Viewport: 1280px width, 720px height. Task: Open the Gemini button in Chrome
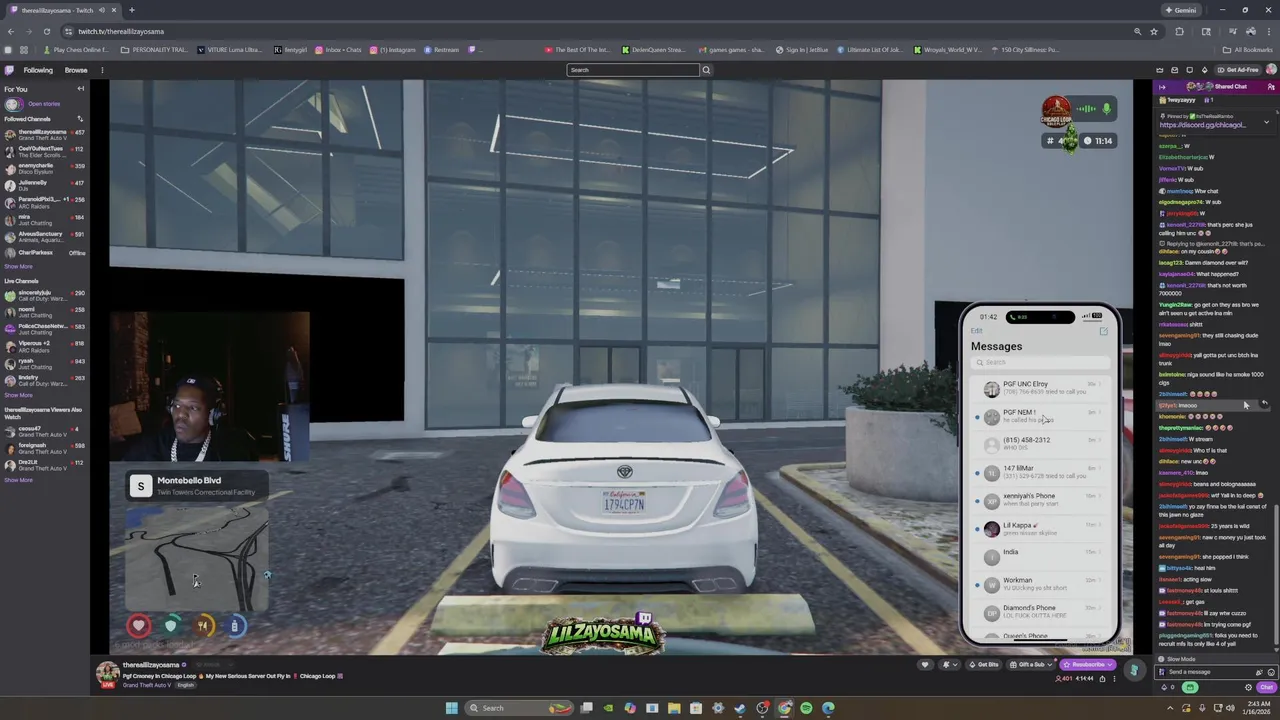pyautogui.click(x=1181, y=10)
